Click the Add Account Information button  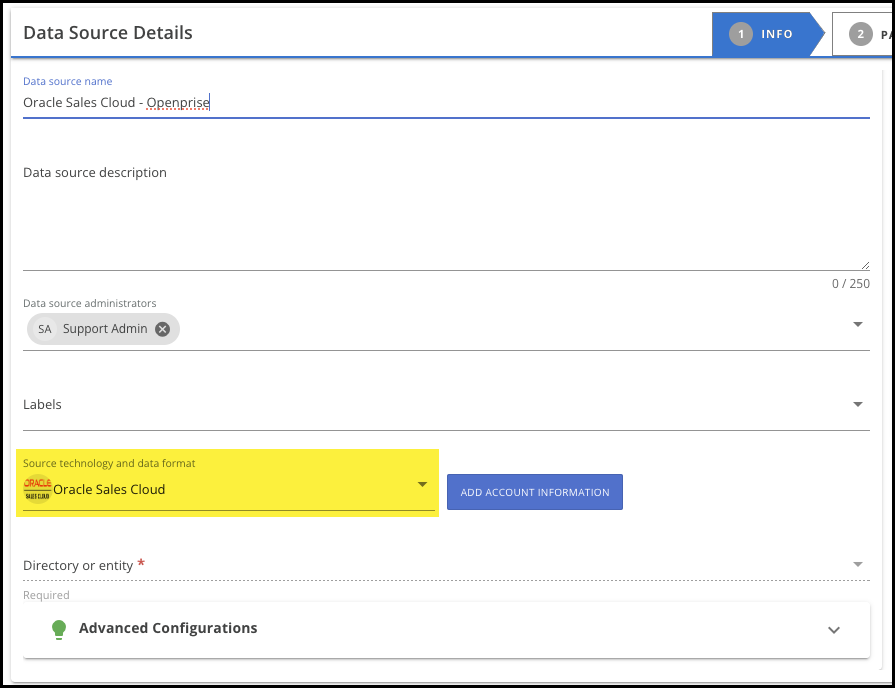coord(534,492)
